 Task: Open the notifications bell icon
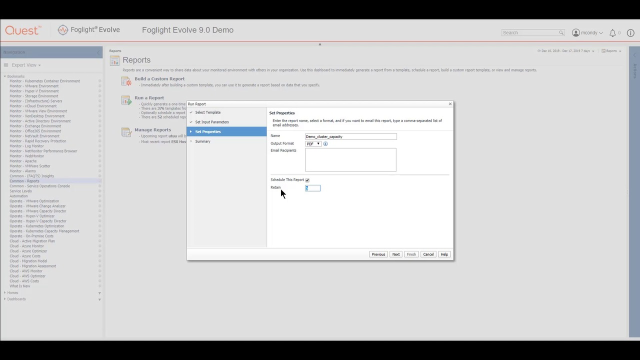tap(612, 33)
